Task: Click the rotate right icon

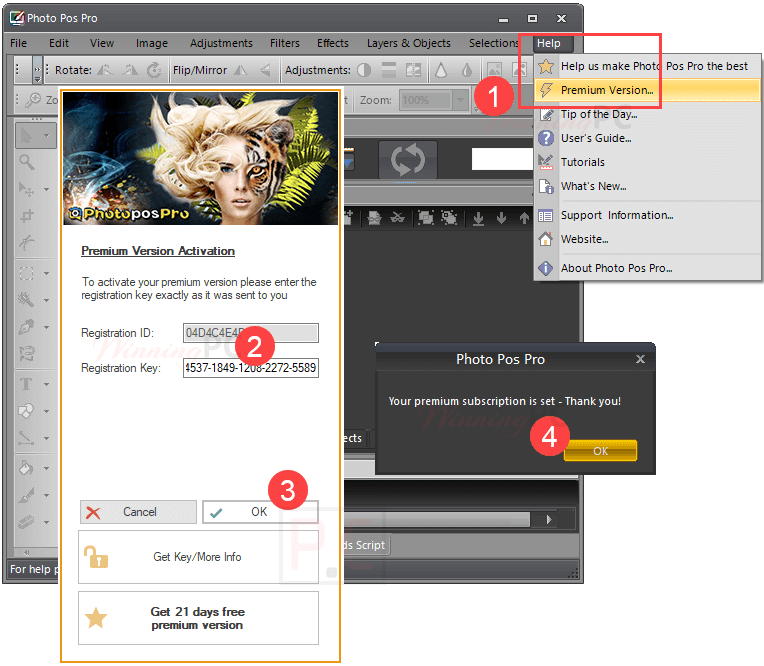Action: (130, 70)
